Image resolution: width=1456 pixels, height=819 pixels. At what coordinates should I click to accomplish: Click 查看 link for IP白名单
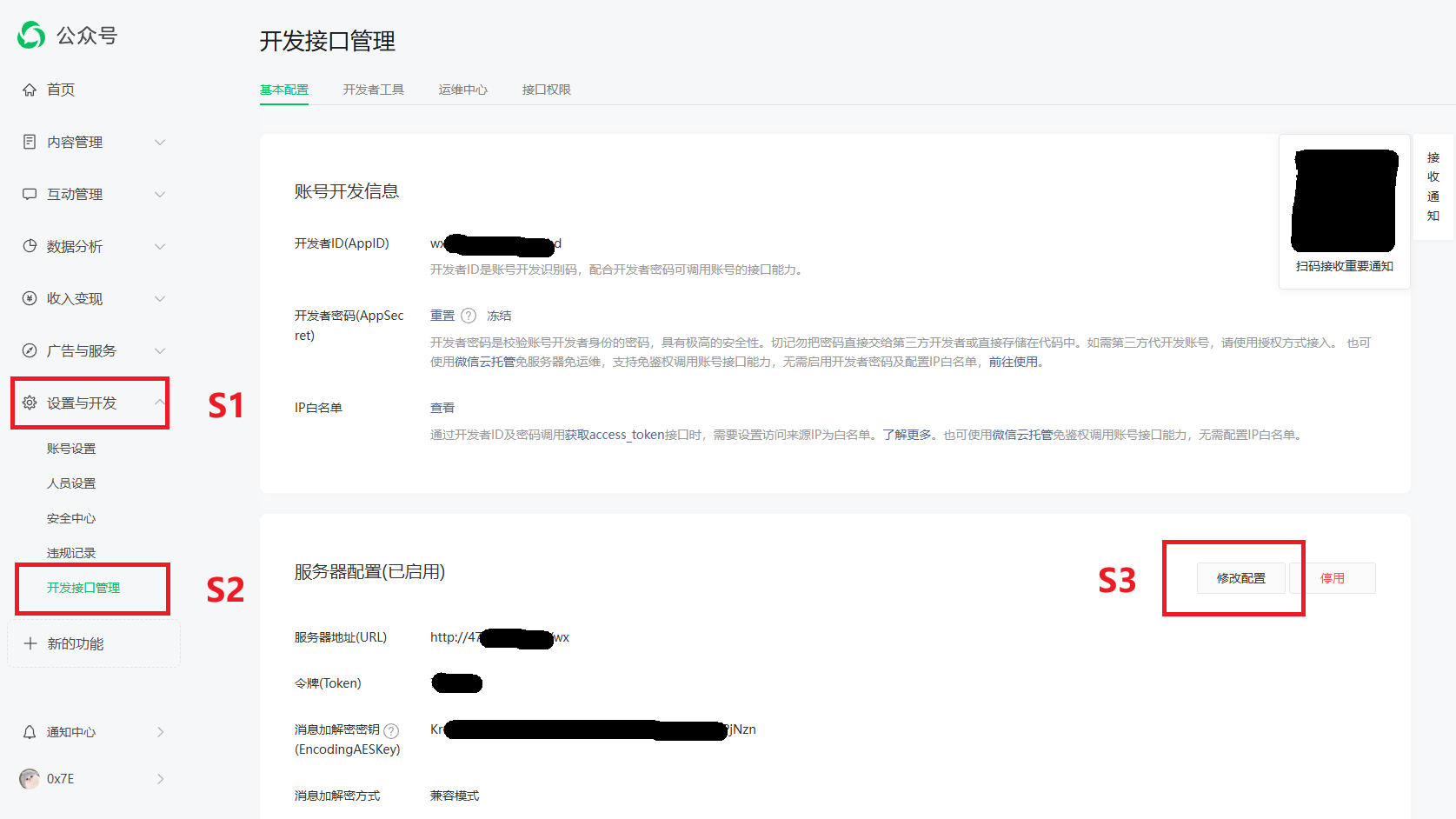(x=442, y=408)
